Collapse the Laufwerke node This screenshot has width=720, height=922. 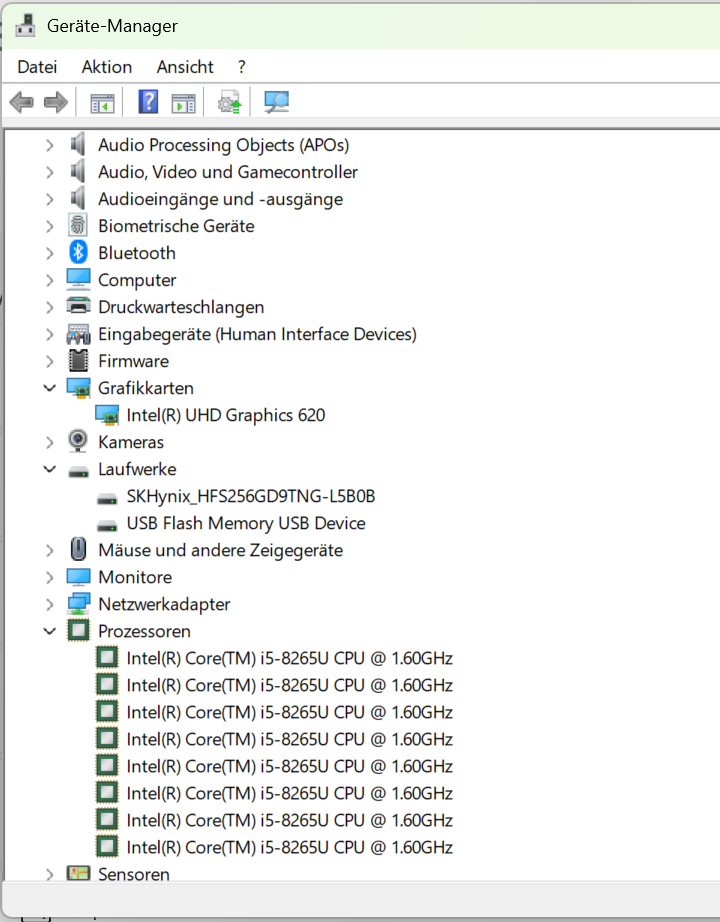point(50,469)
